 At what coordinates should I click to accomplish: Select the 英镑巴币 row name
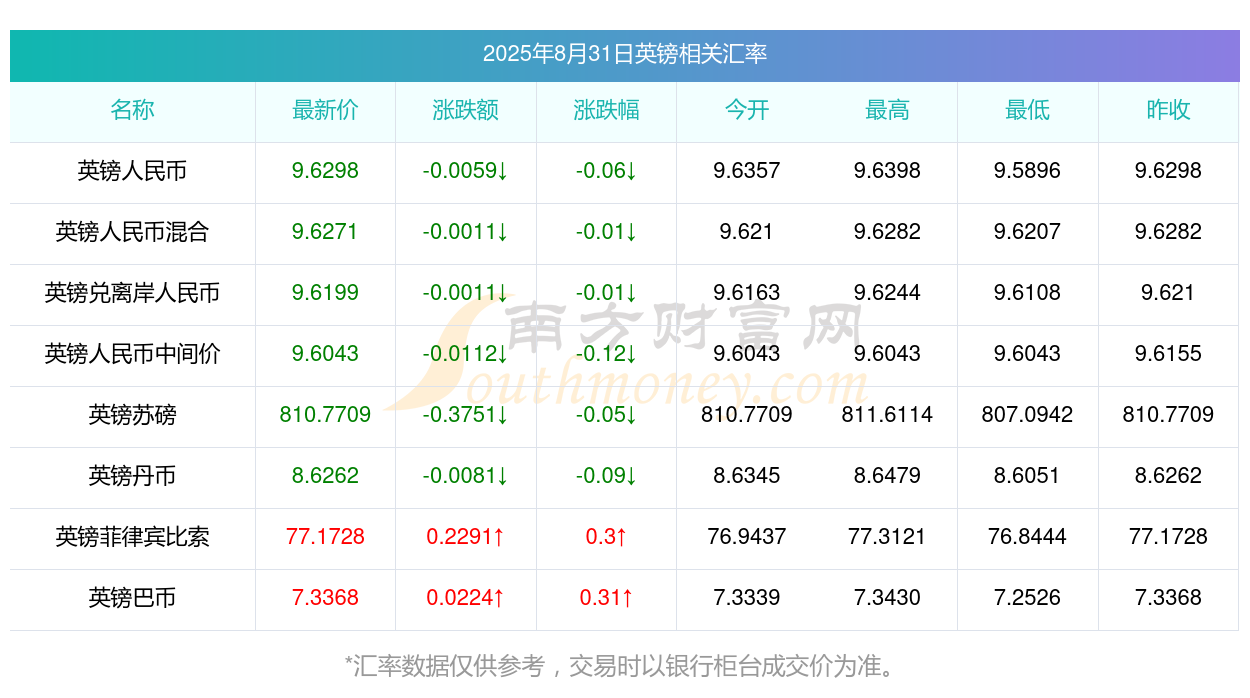(x=132, y=598)
